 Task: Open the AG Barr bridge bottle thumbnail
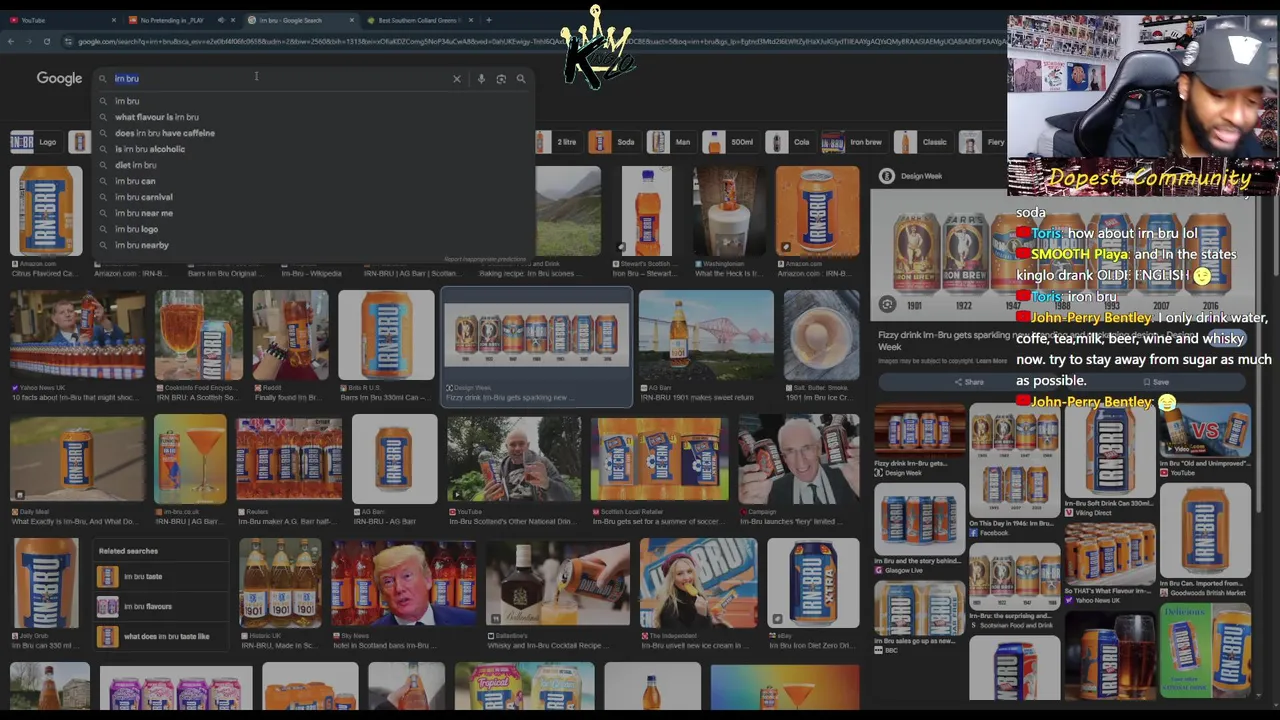pyautogui.click(x=706, y=336)
